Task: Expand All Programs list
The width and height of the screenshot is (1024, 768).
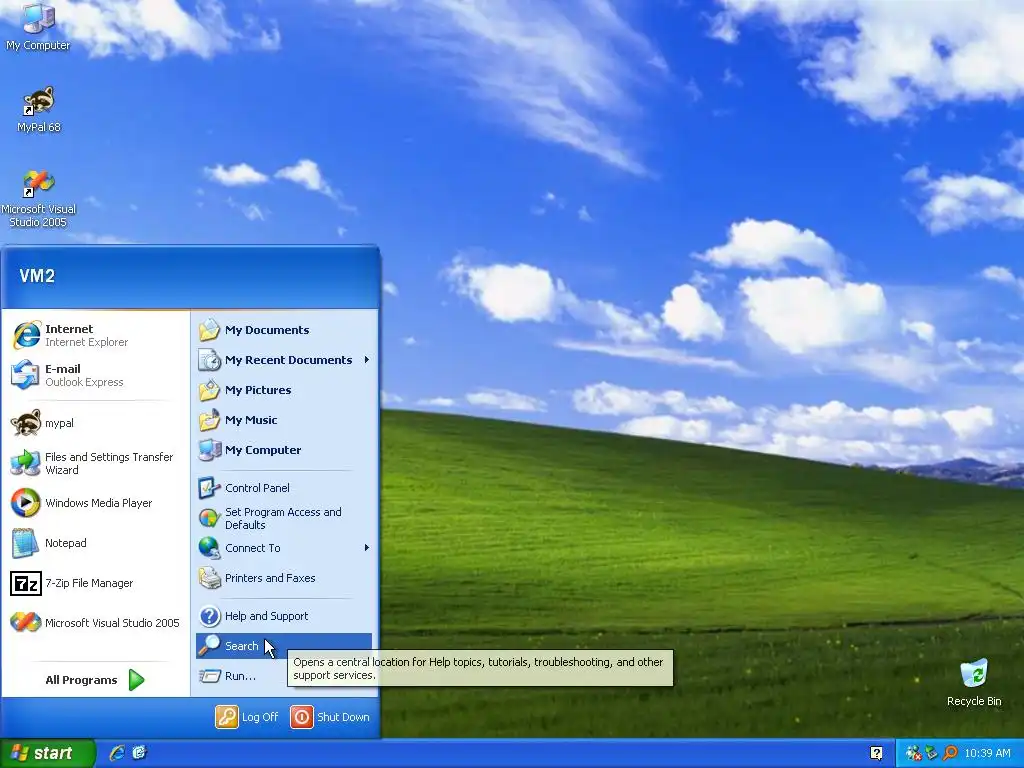Action: pyautogui.click(x=95, y=680)
